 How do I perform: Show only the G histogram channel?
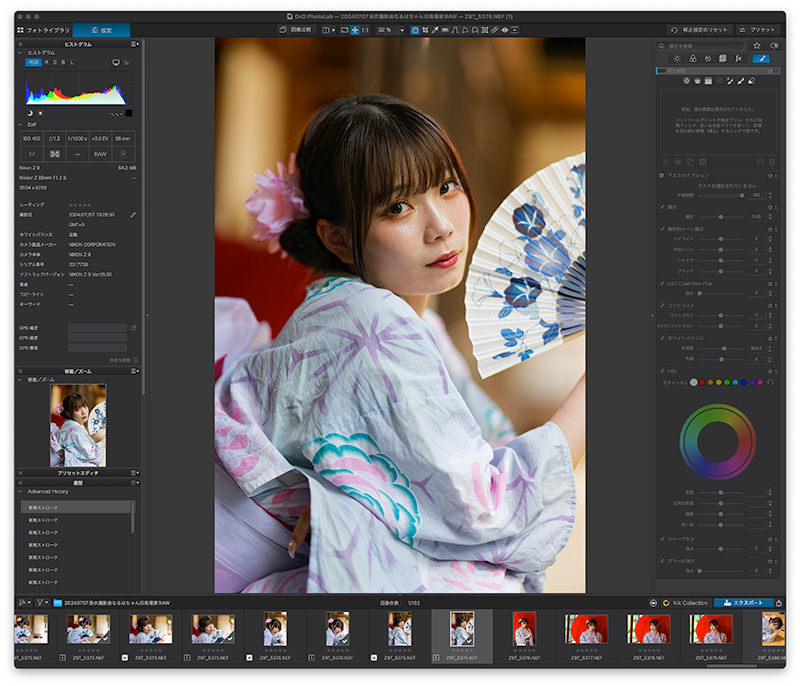[x=55, y=62]
